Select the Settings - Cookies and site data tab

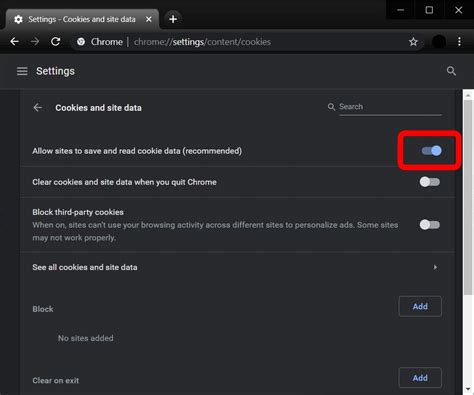(82, 19)
